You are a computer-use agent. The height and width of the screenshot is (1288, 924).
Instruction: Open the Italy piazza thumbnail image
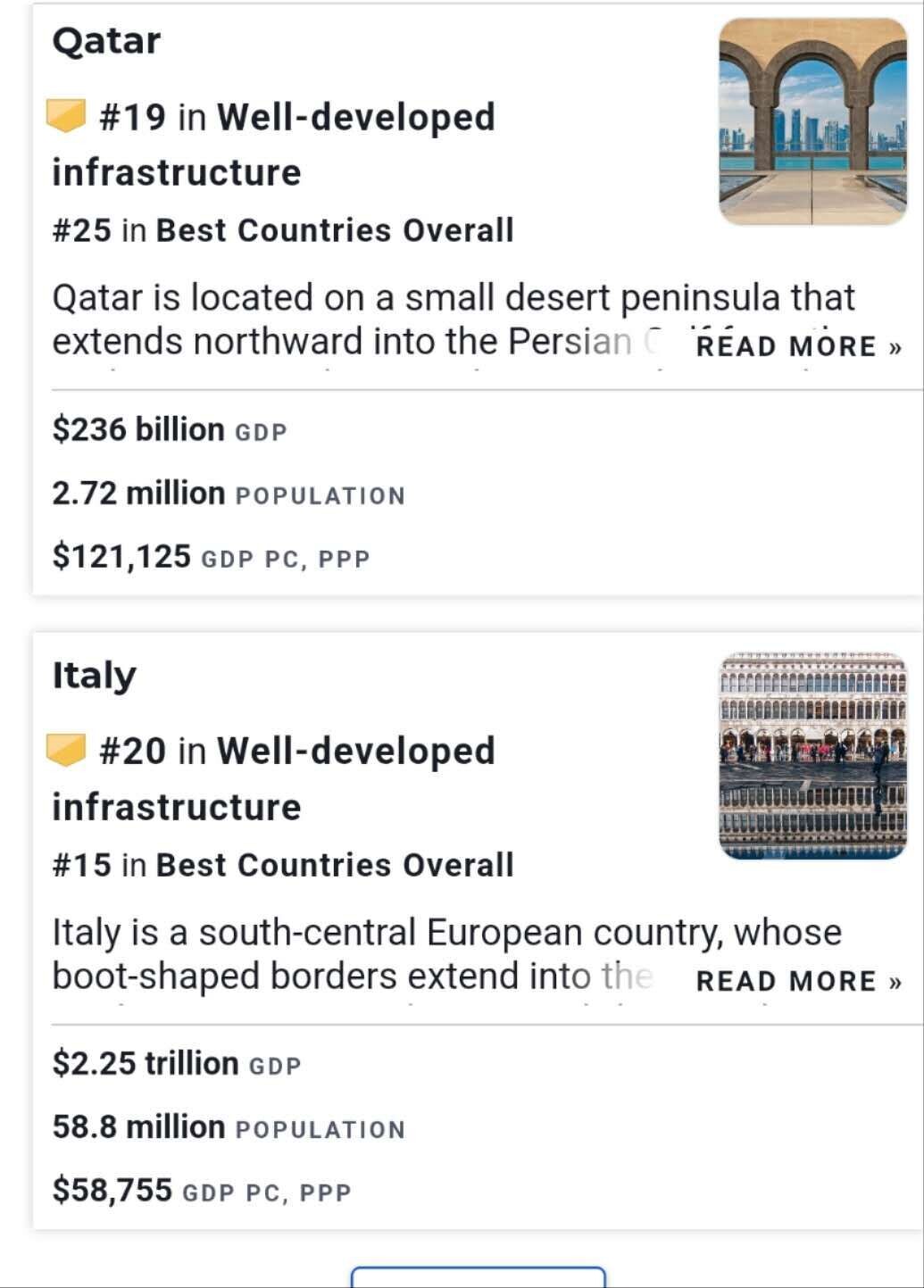point(812,755)
